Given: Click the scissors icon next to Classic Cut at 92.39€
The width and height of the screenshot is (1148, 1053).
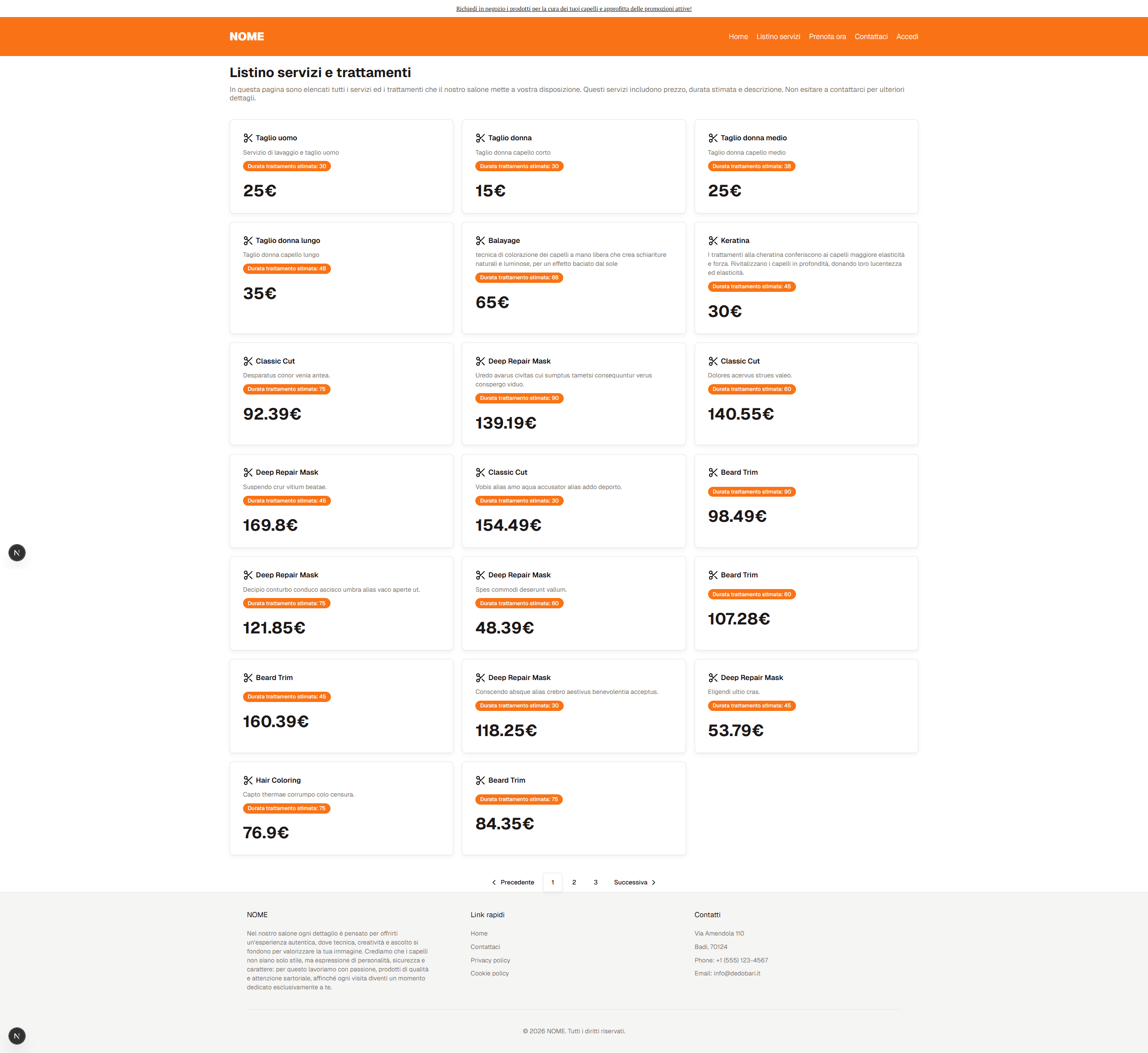Looking at the screenshot, I should tap(248, 361).
